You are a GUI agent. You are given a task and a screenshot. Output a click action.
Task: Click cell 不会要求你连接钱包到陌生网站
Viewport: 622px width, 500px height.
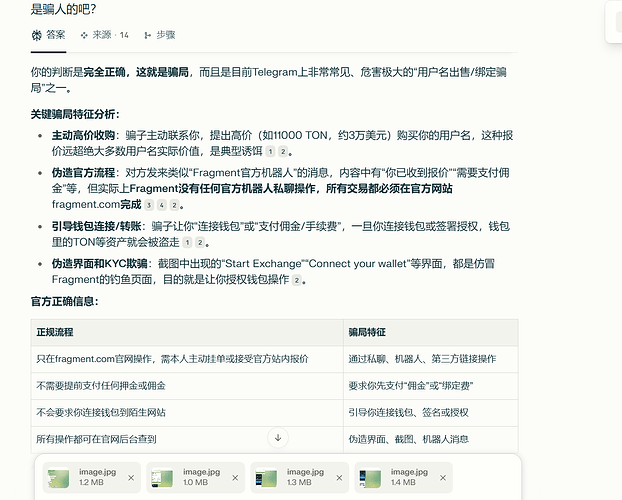point(187,413)
